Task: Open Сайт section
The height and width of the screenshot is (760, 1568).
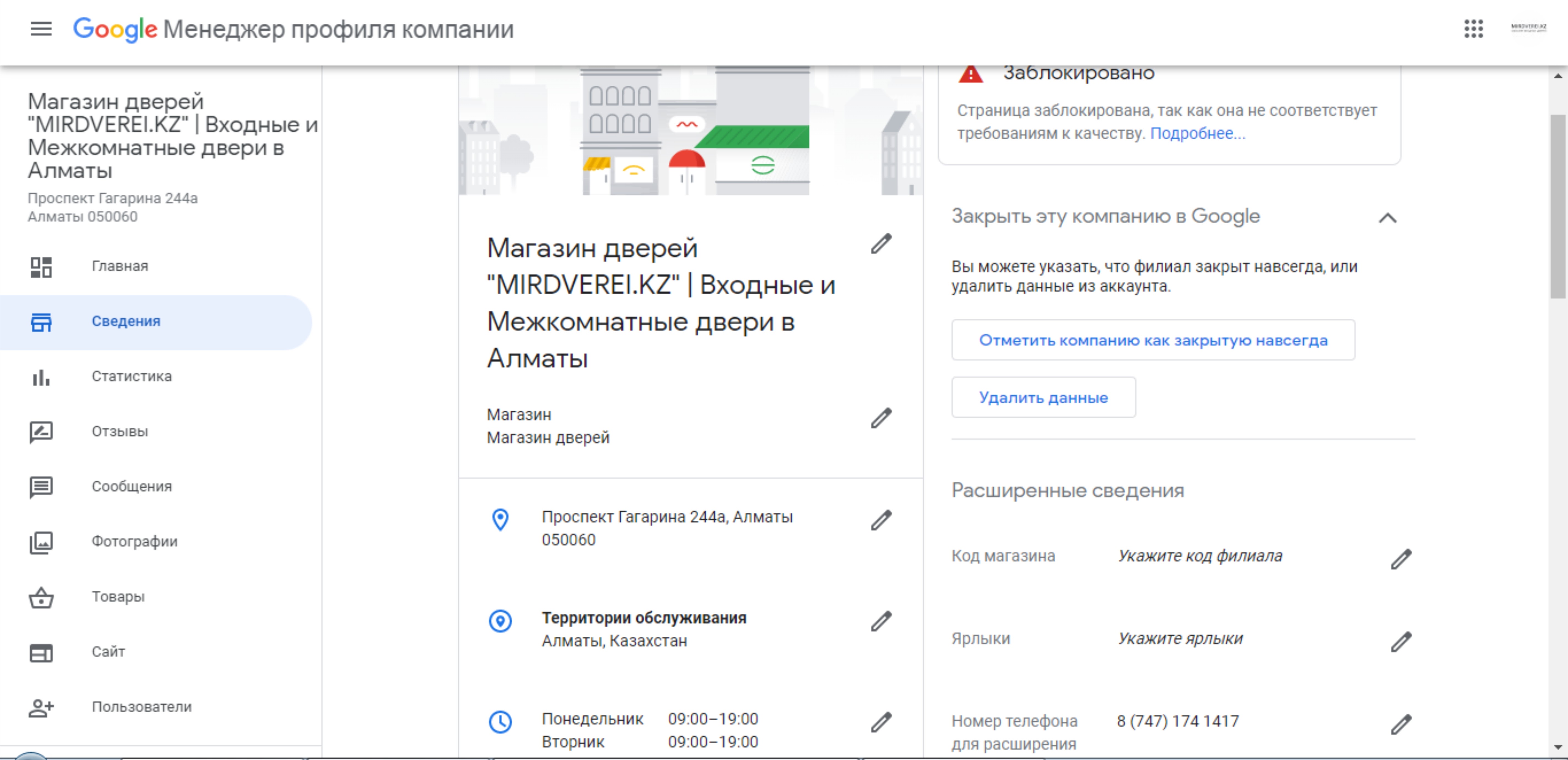Action: 156,652
